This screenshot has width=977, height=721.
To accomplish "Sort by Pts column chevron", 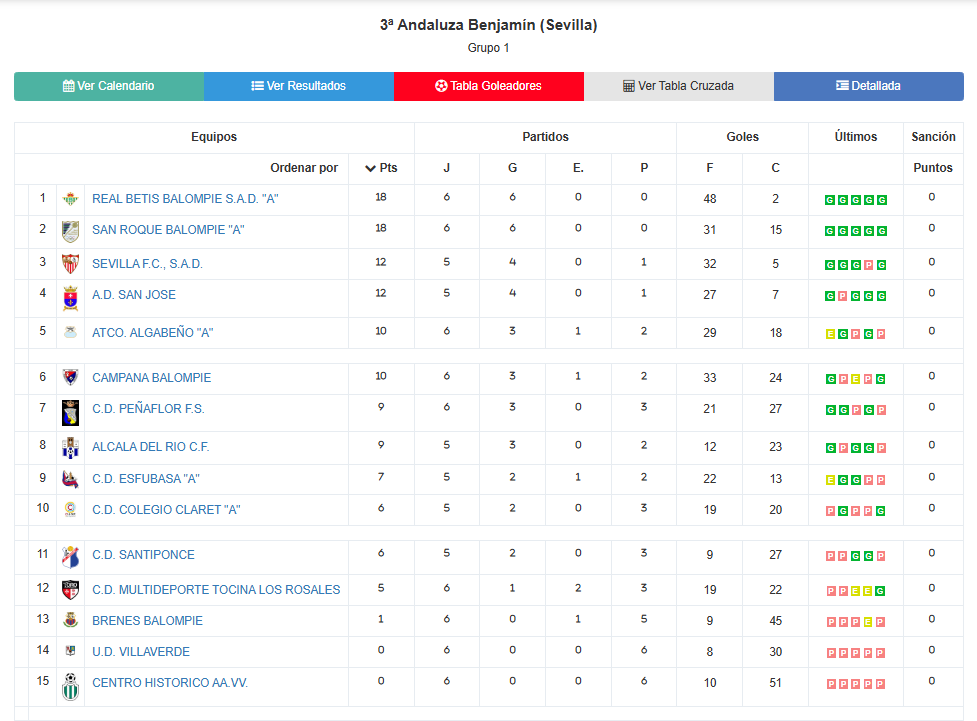I will (370, 168).
